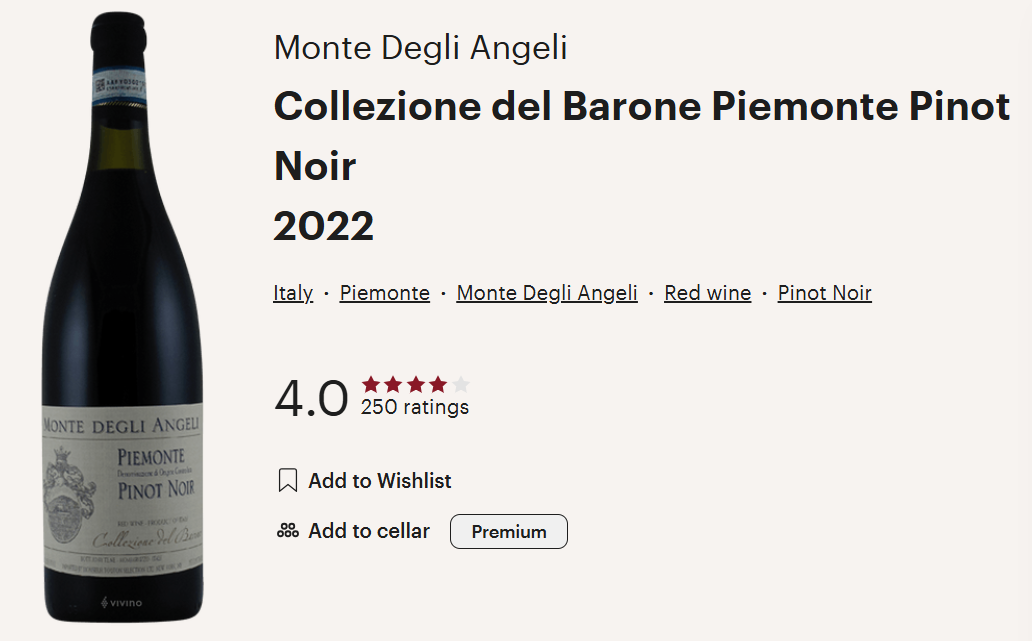Screen dimensions: 1032x641
Task: Open the Red wine category link
Action: (708, 293)
